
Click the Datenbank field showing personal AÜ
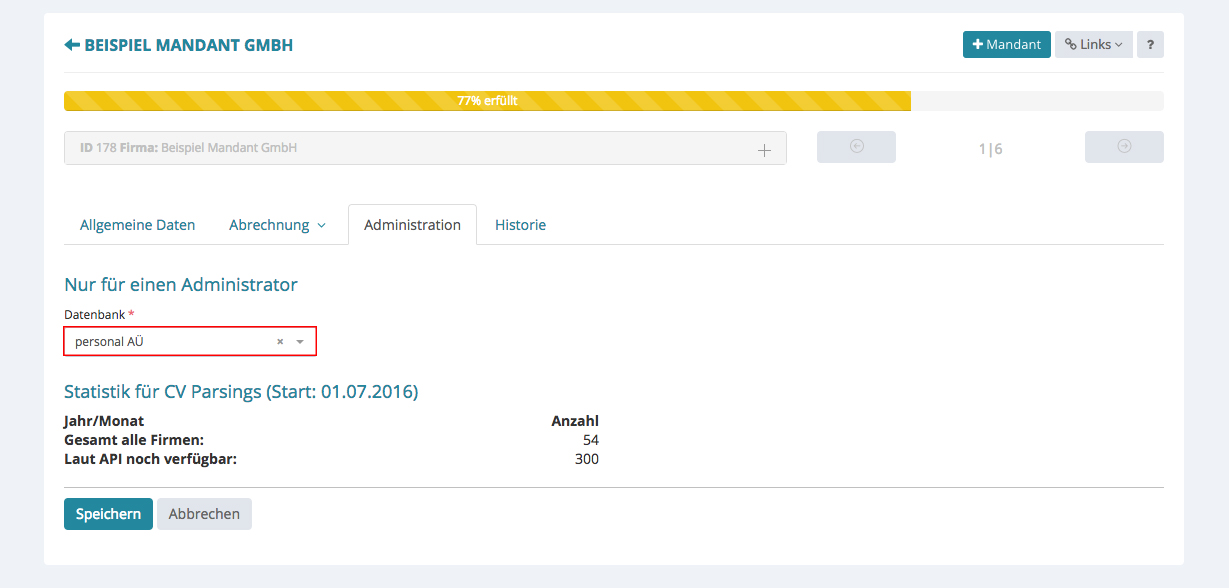click(170, 342)
